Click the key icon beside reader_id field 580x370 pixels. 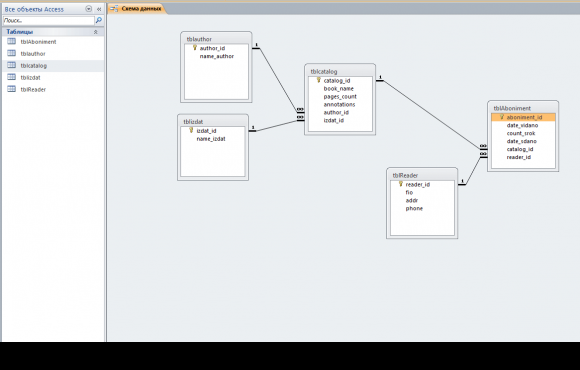[x=400, y=184]
